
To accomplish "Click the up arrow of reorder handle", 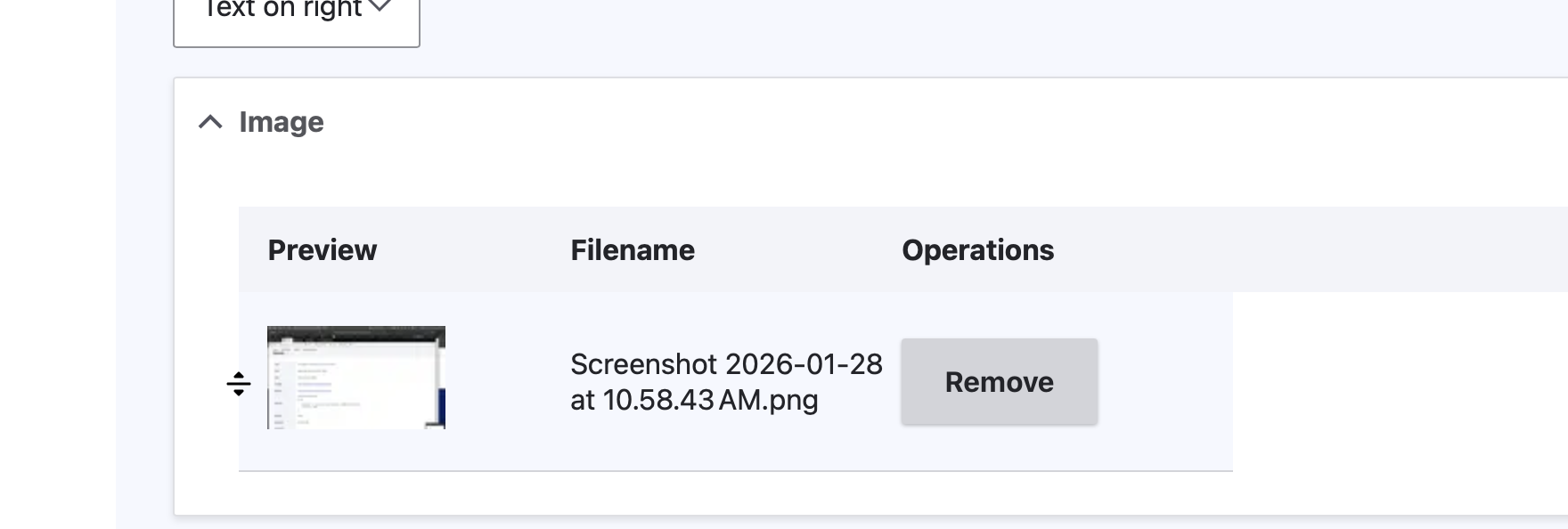I will click(x=239, y=375).
